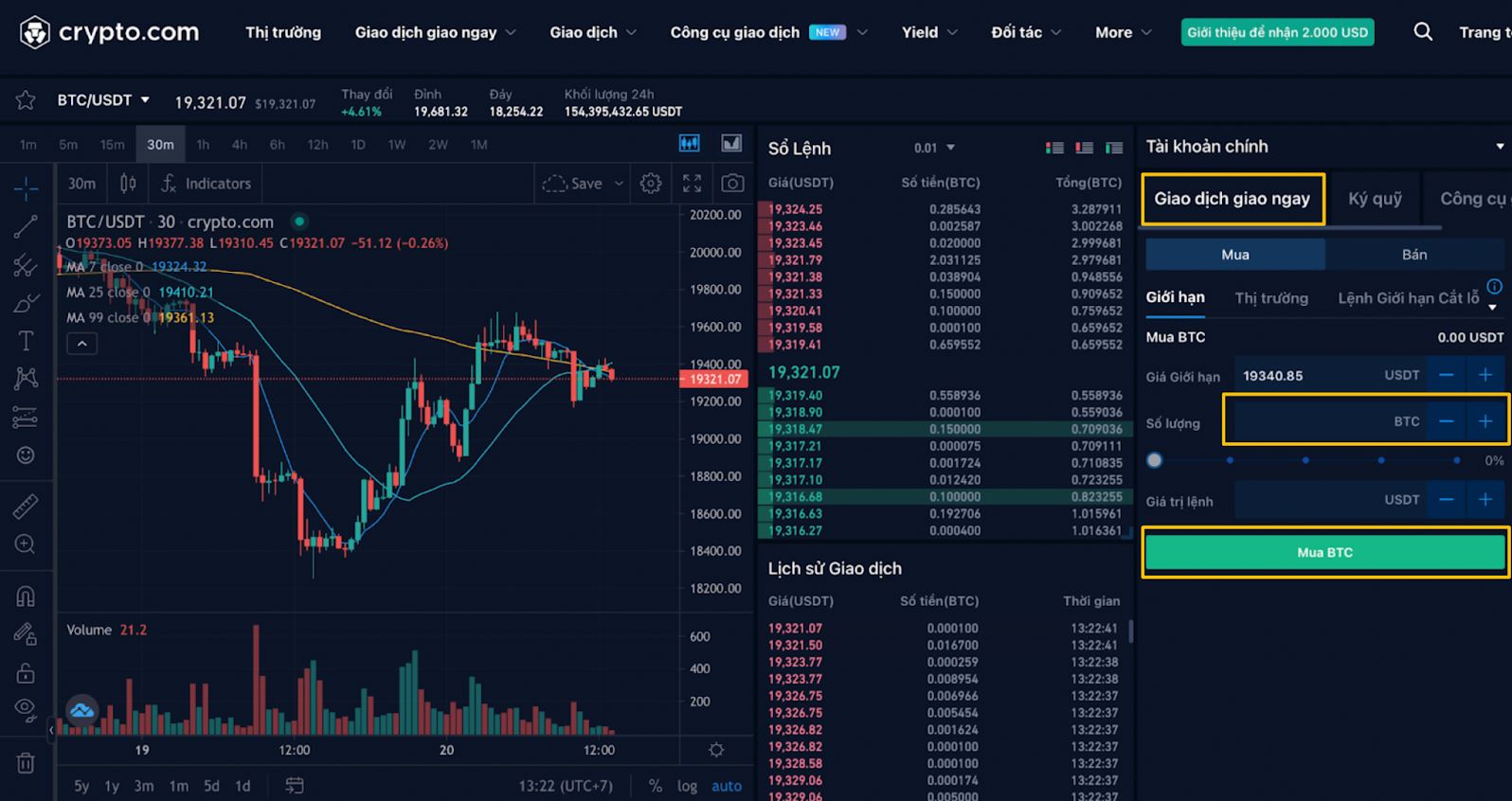Toggle auto scale on chart
This screenshot has width=1512, height=801.
(x=727, y=786)
